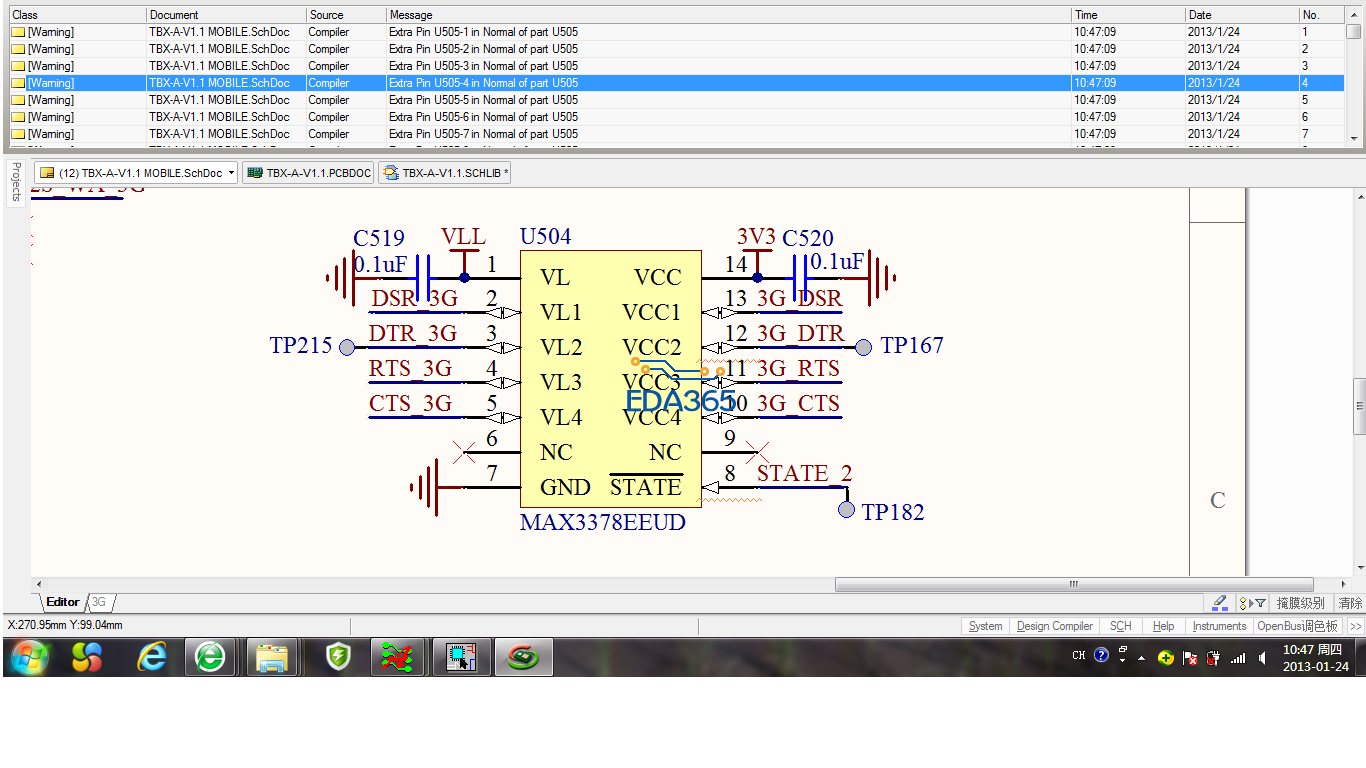The width and height of the screenshot is (1366, 768).
Task: Click the horizontal scrollbar thumb below schematic
Action: click(1073, 584)
